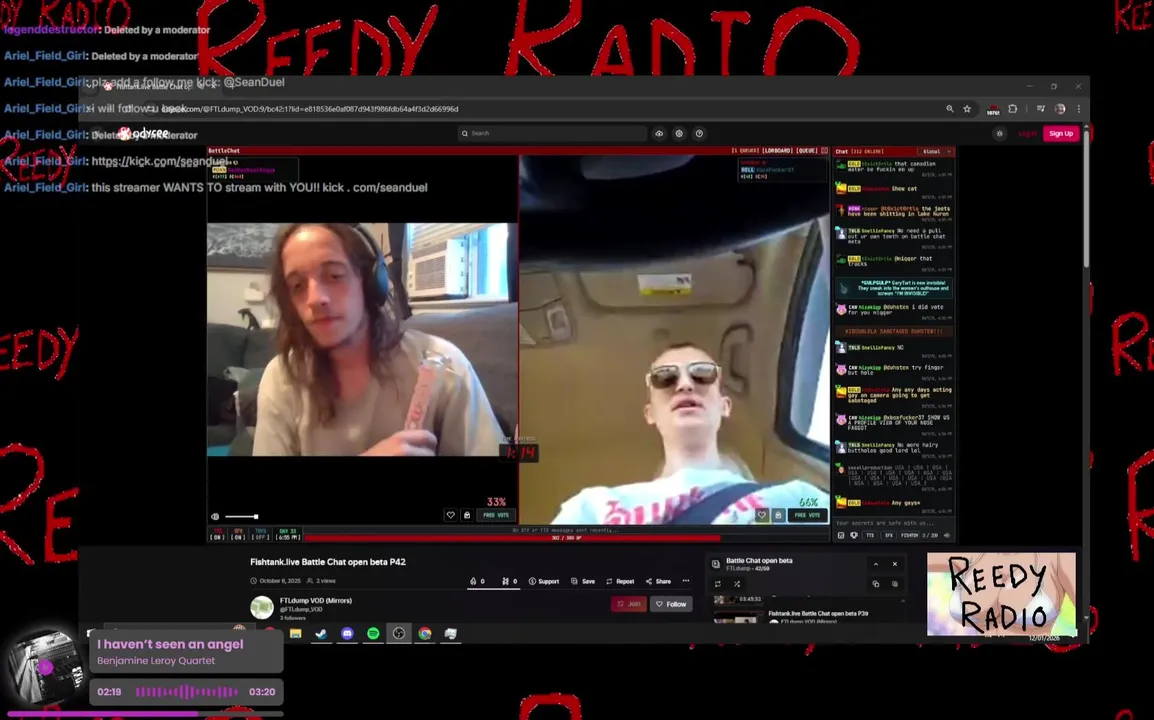The height and width of the screenshot is (720, 1154).
Task: Bookmark the page with the star icon
Action: coord(967,109)
